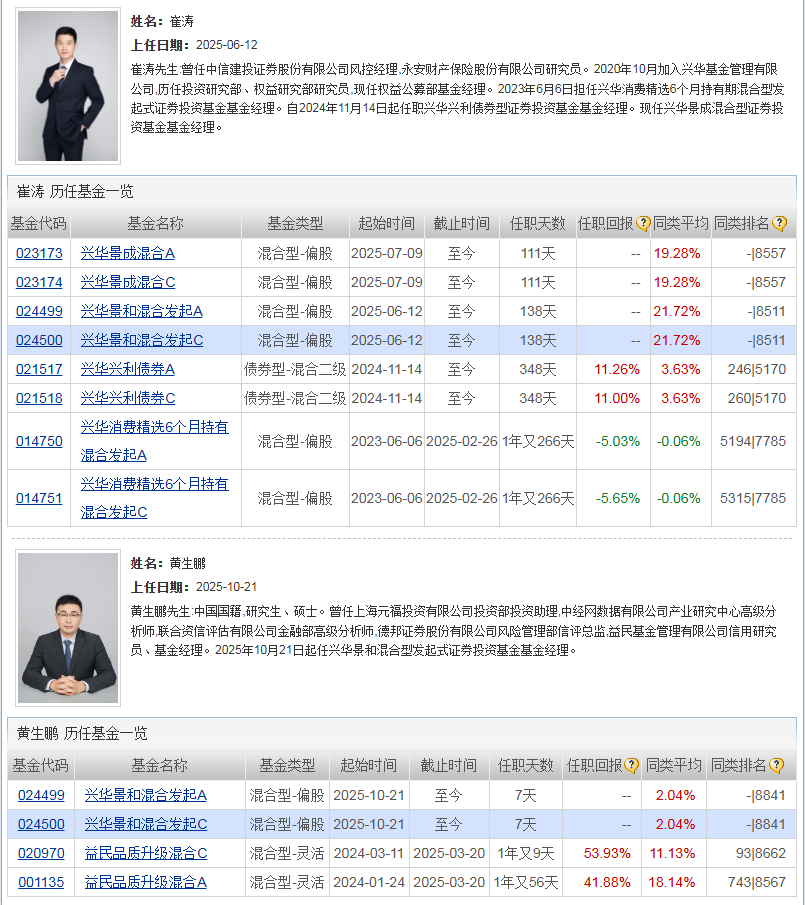
Task: Open 益民品质升级混合A fund link
Action: tap(145, 882)
